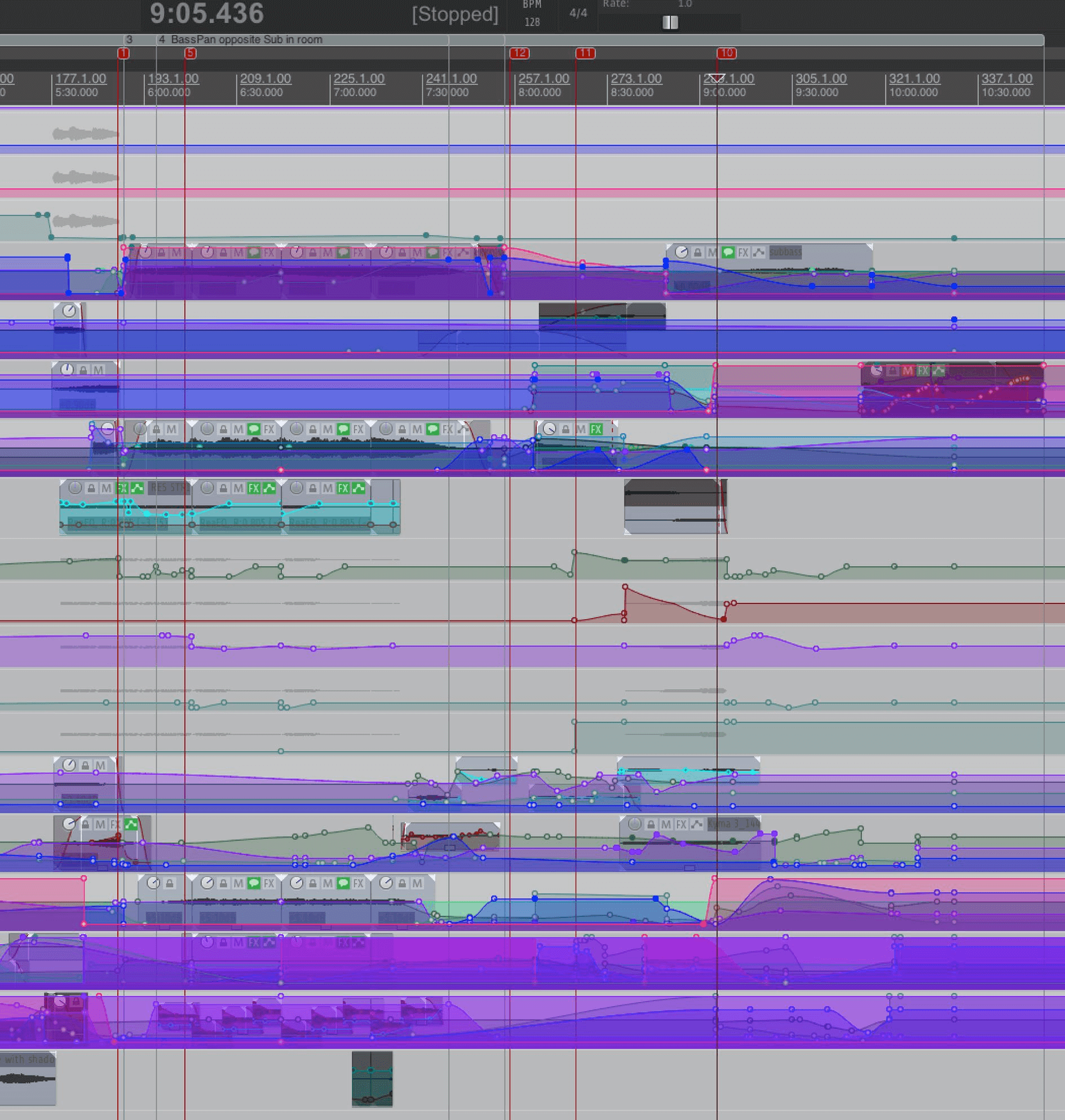Lock the Kyma 3_14 item

(x=651, y=824)
